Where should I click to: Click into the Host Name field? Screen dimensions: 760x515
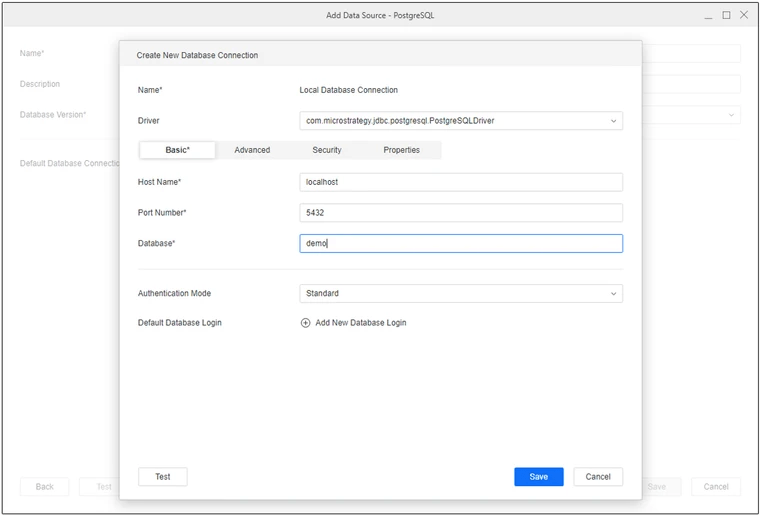coord(460,183)
